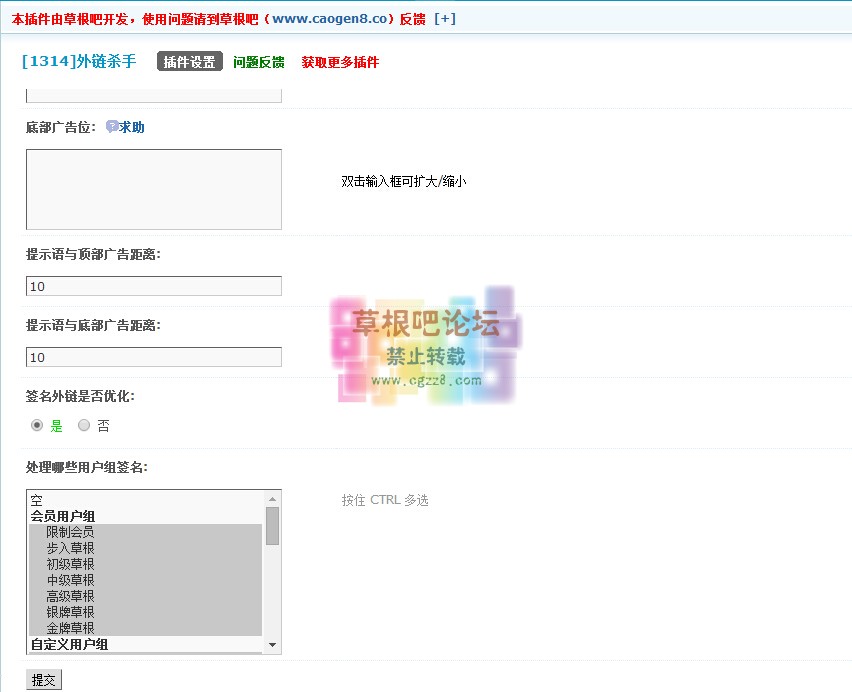This screenshot has height=692, width=852.
Task: Select 限制会员 in the user group list
Action: 70,532
